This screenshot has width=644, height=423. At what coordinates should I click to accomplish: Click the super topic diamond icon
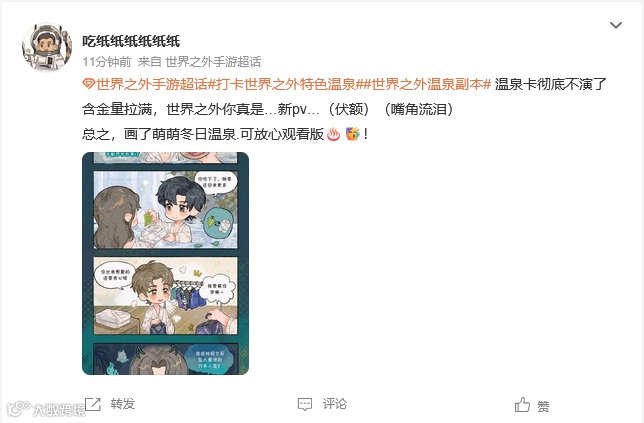pyautogui.click(x=88, y=85)
